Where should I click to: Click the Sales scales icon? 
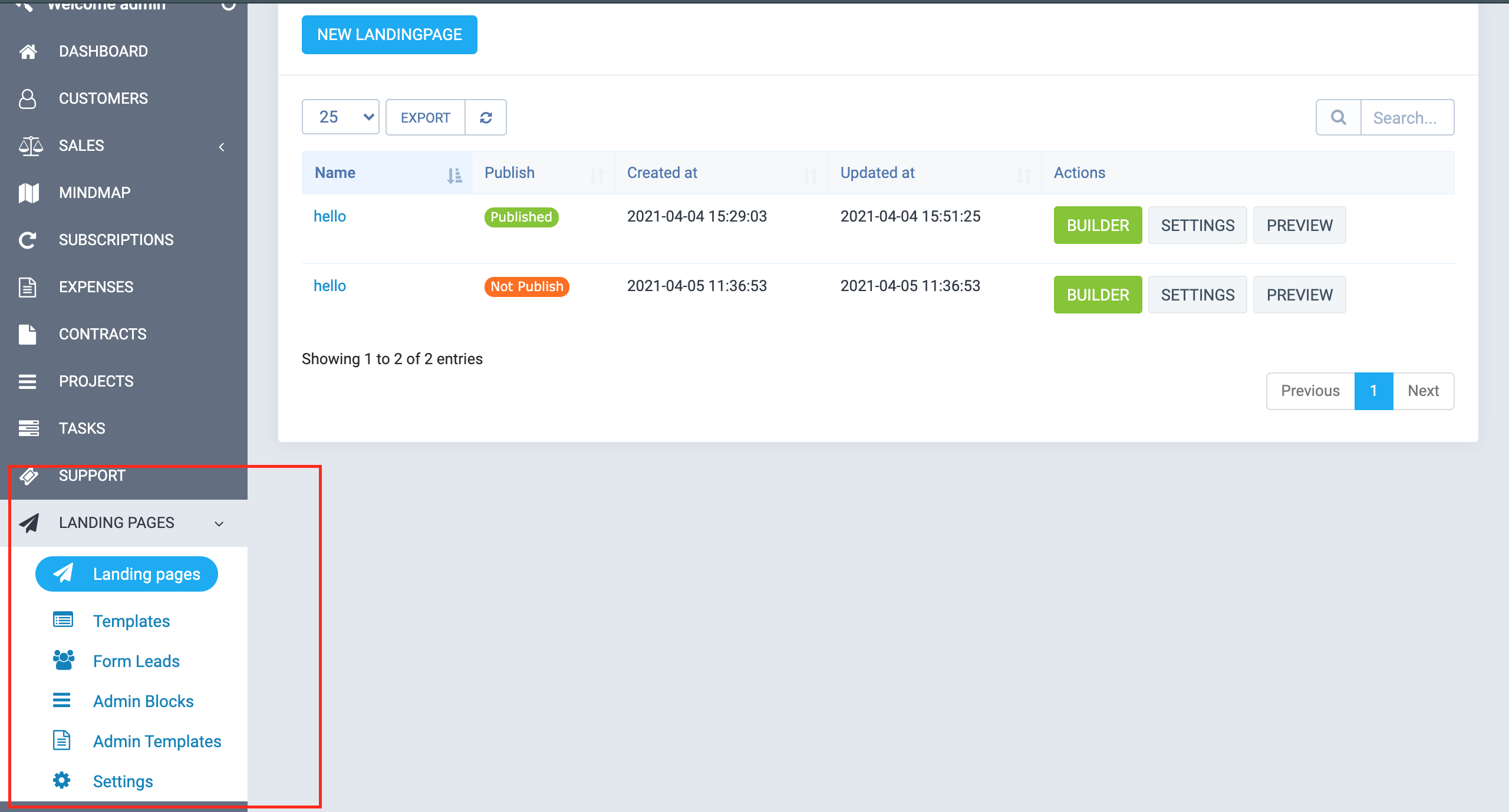tap(30, 146)
